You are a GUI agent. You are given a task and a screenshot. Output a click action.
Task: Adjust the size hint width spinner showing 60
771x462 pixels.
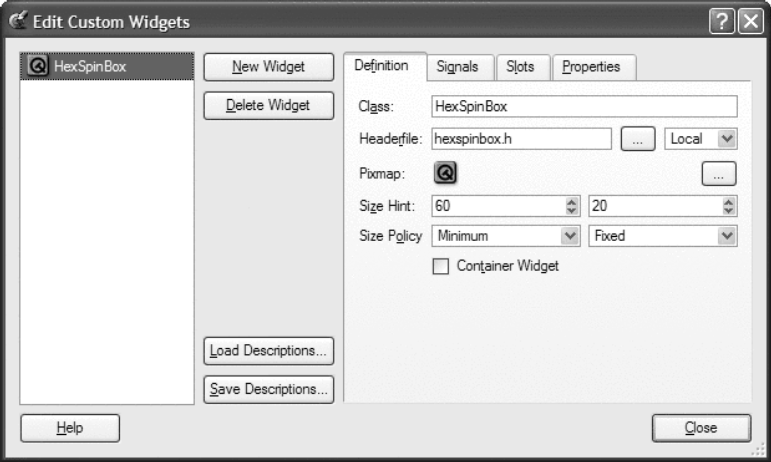pyautogui.click(x=573, y=205)
